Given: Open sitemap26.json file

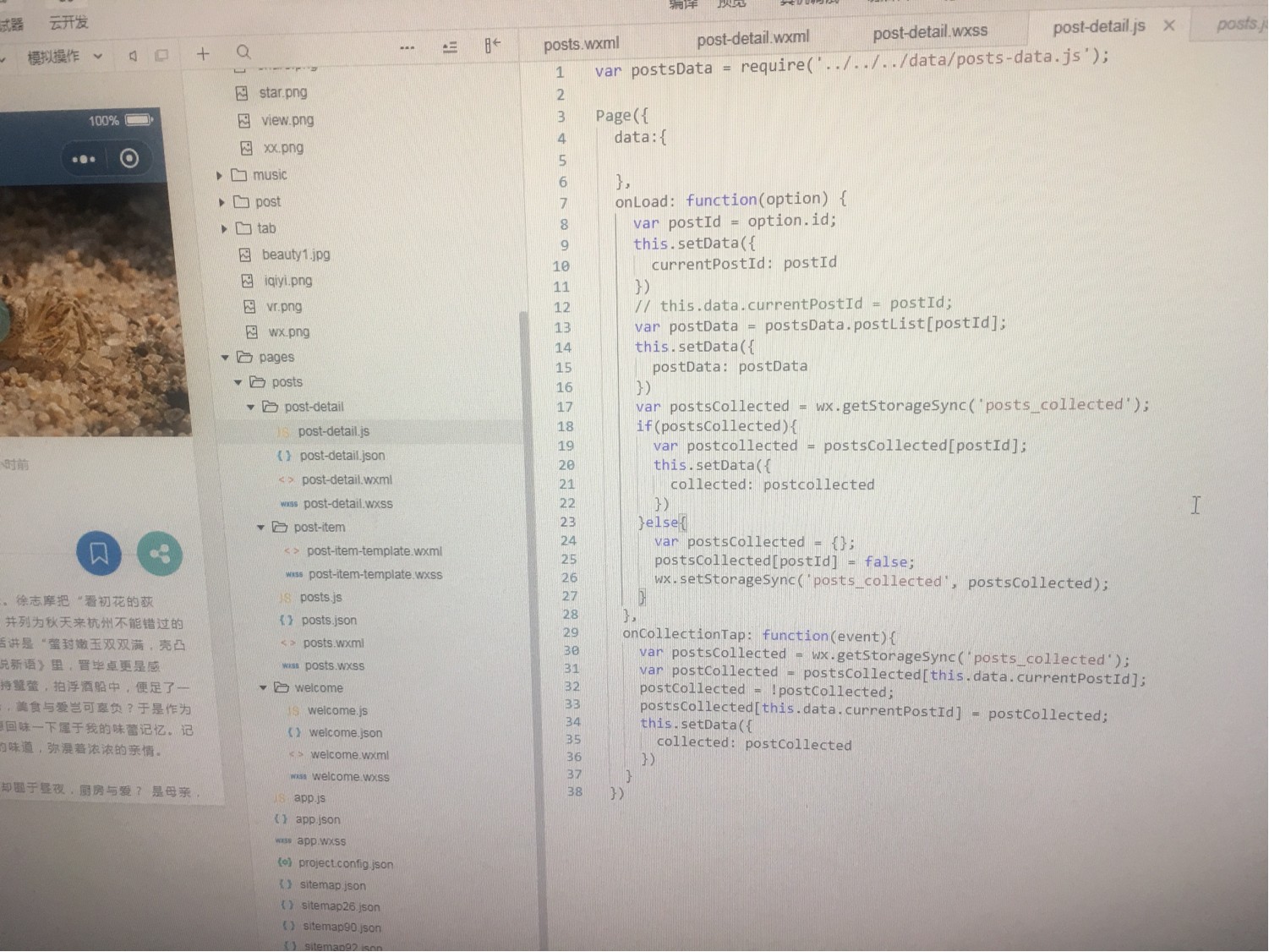Looking at the screenshot, I should pos(331,906).
